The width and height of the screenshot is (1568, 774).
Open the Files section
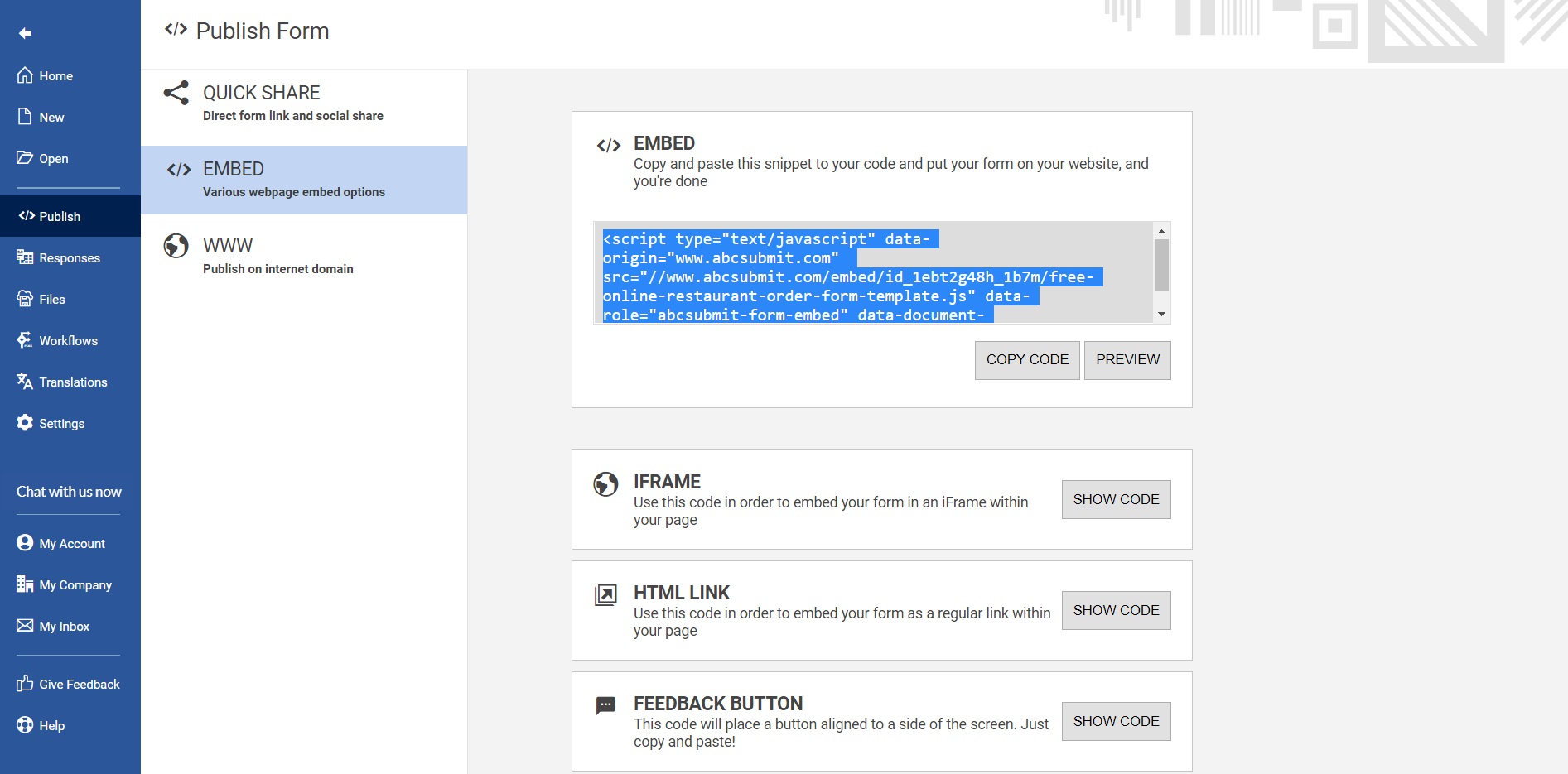tap(41, 299)
